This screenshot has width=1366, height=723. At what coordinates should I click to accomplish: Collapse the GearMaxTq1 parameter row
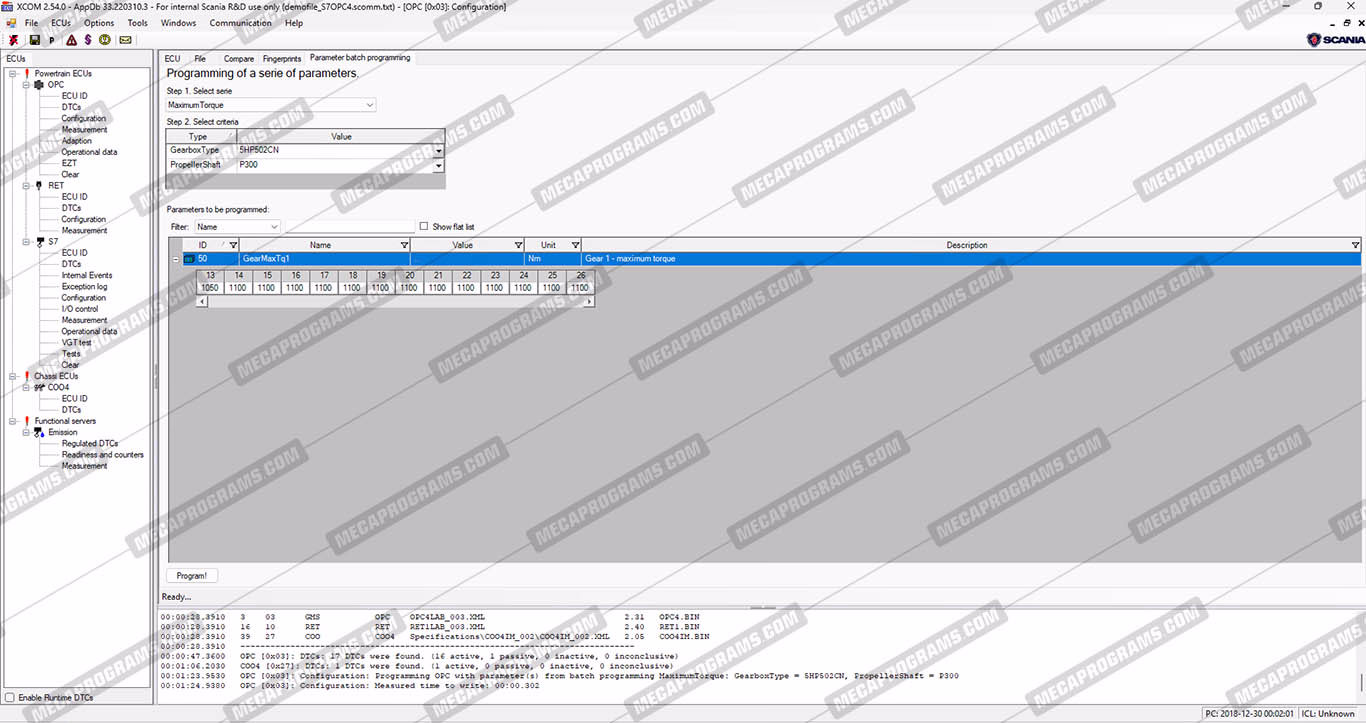pos(176,259)
